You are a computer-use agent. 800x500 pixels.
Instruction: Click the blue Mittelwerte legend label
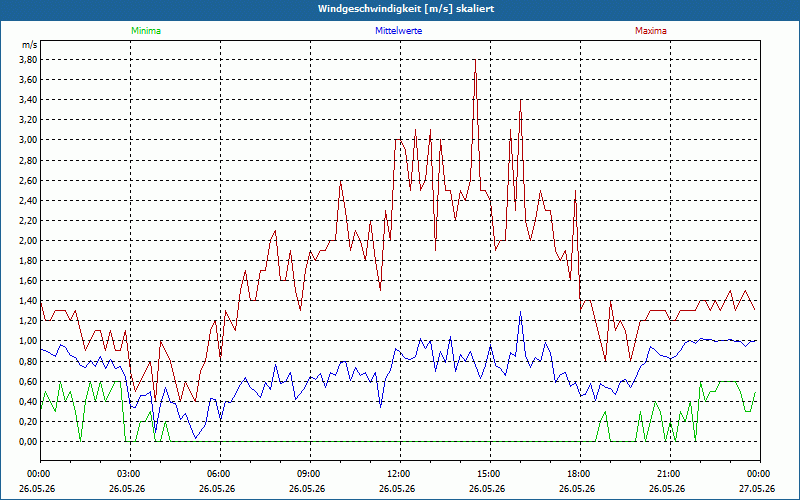[x=398, y=31]
